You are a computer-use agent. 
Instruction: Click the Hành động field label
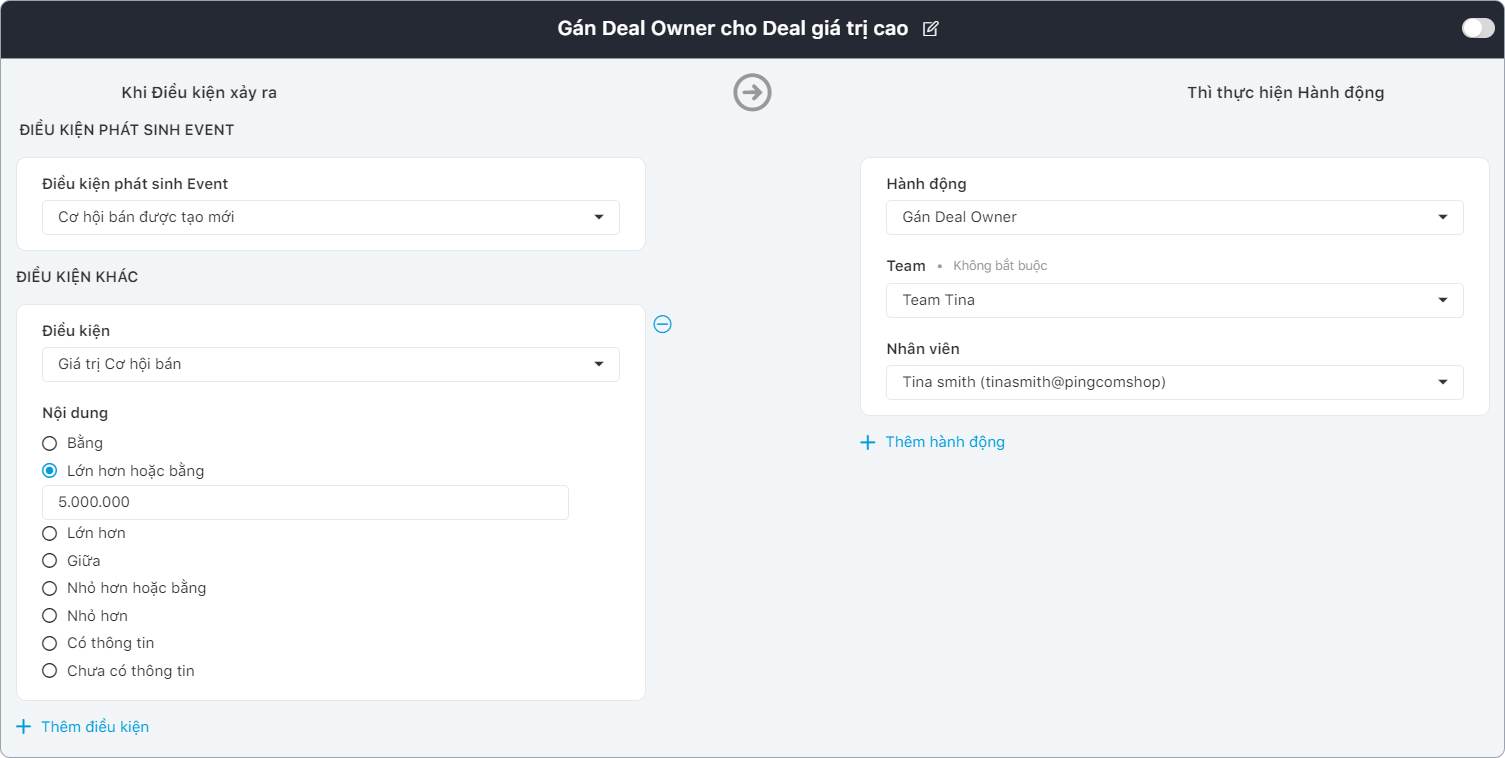pyautogui.click(x=926, y=184)
